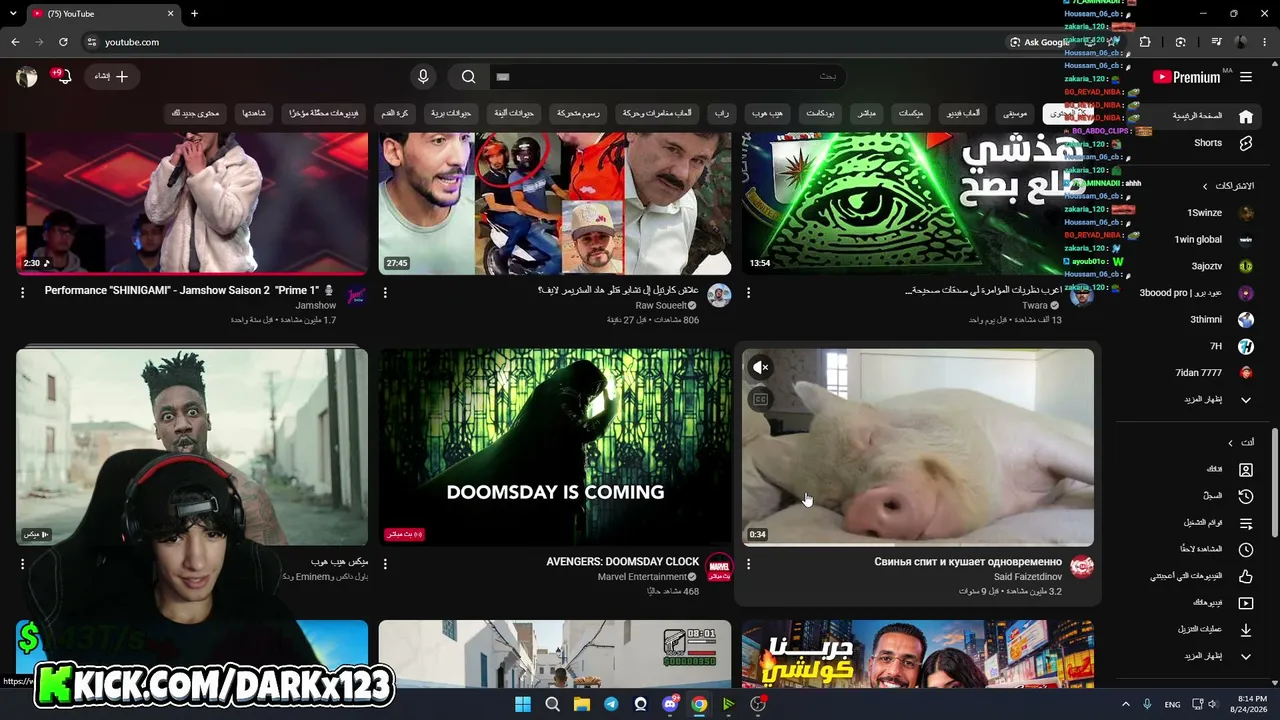Select the ألعاب فيديو filter chip
The width and height of the screenshot is (1280, 720).
coord(964,113)
